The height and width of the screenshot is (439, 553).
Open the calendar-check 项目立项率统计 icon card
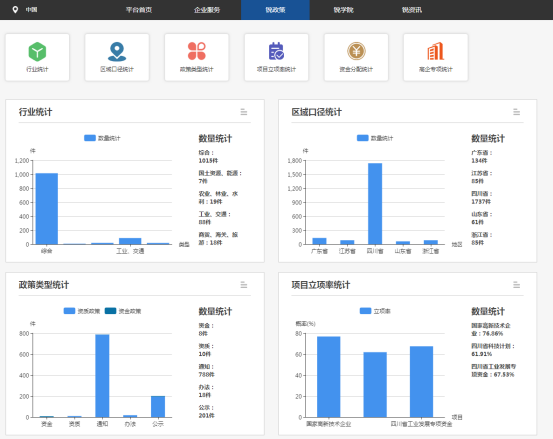(276, 57)
